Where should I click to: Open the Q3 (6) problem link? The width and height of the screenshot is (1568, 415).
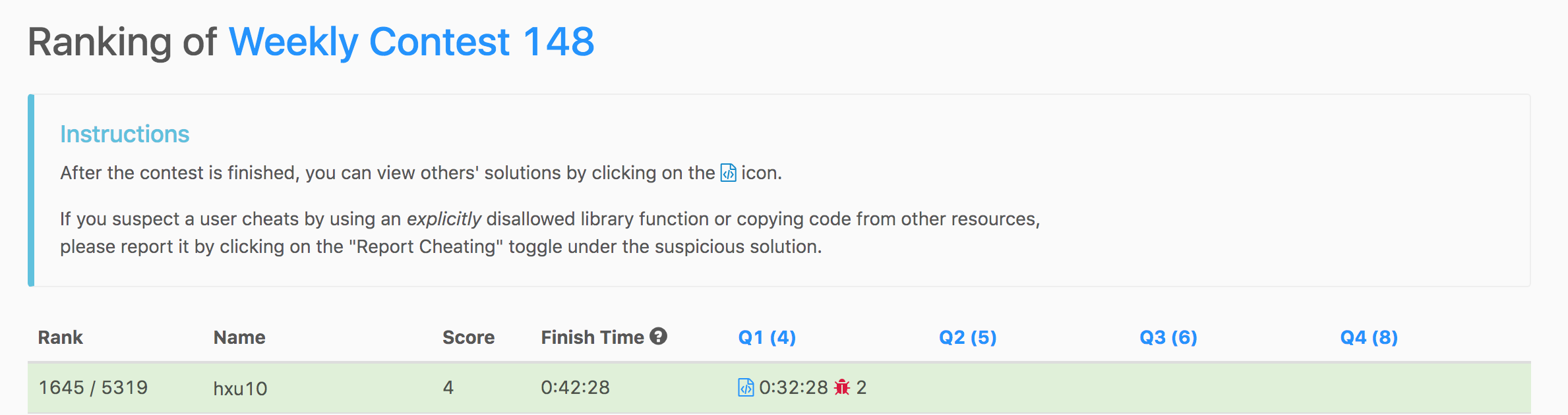[x=1168, y=337]
